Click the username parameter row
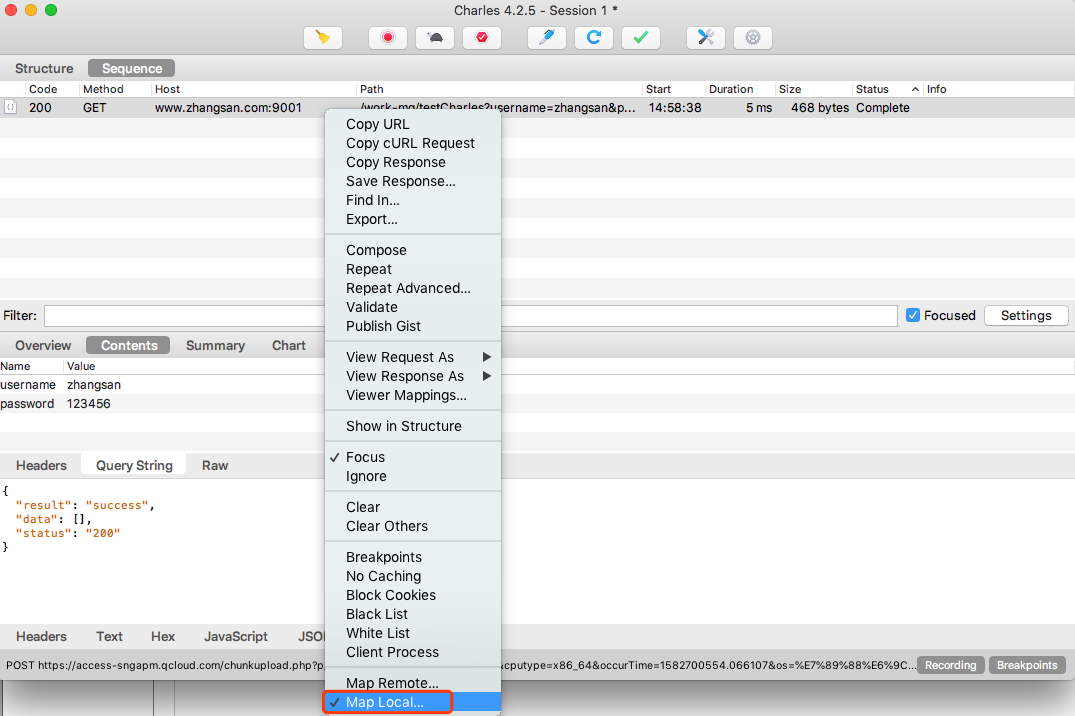The height and width of the screenshot is (716, 1075). (x=538, y=385)
